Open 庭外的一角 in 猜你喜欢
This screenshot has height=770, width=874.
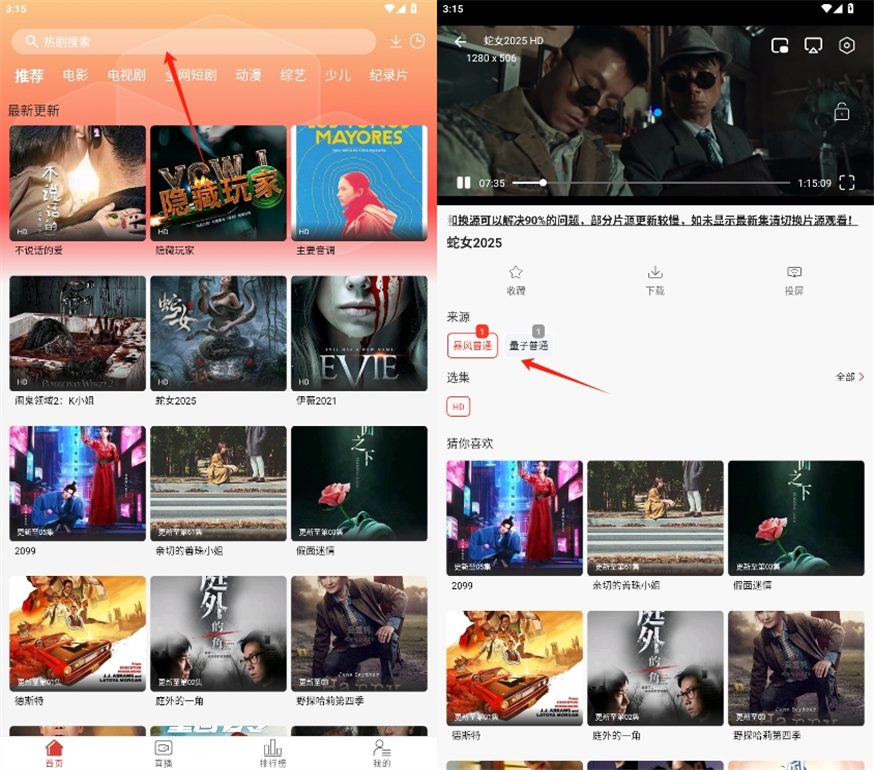pyautogui.click(x=656, y=668)
